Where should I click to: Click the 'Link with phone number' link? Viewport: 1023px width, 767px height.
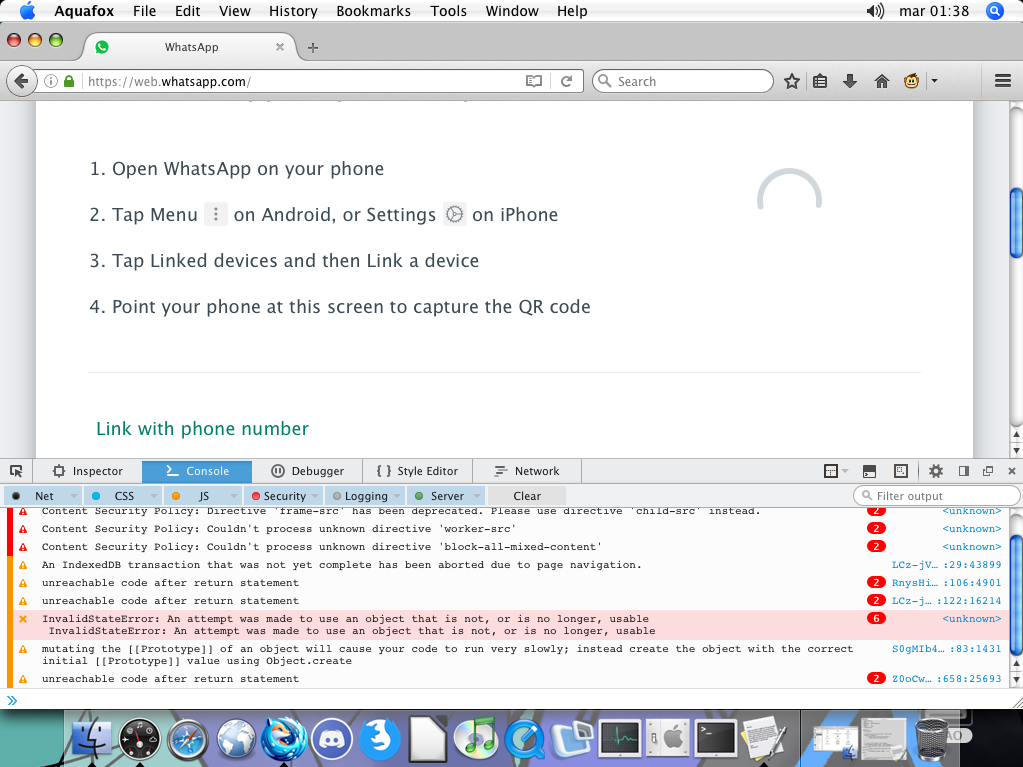tap(202, 429)
